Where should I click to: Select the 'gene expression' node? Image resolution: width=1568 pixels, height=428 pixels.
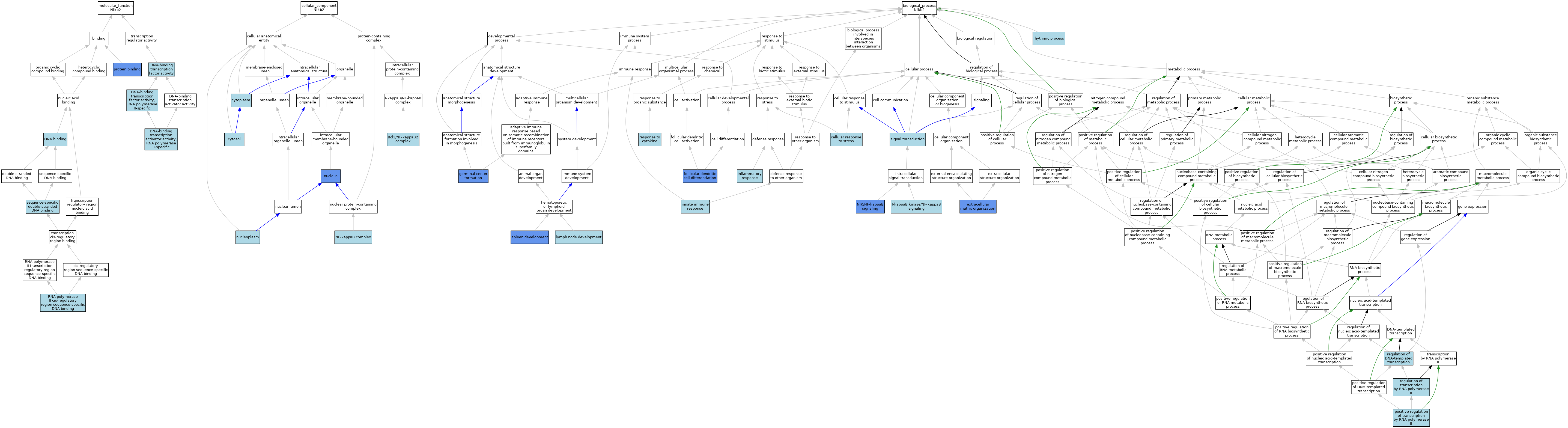1472,206
